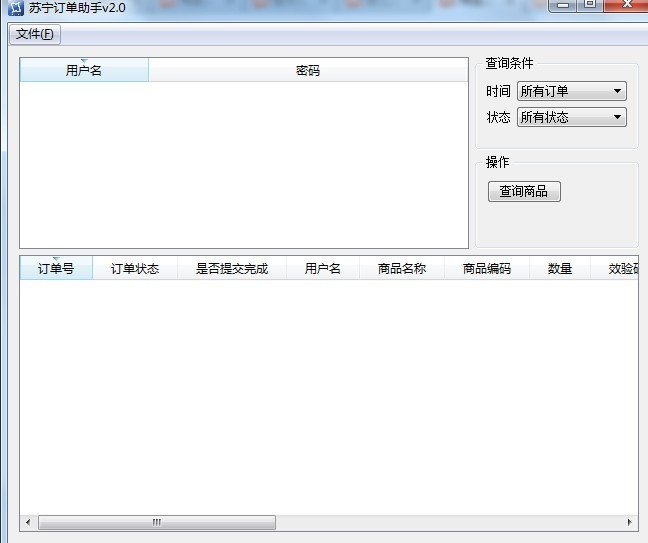Open the 文件(F) menu
Screen dimensions: 648x543
tap(35, 34)
